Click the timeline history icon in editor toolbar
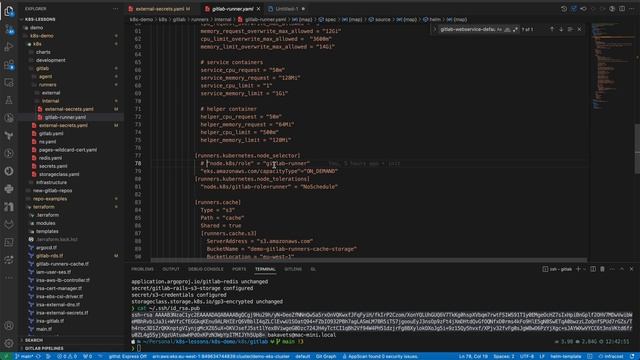 click(564, 9)
